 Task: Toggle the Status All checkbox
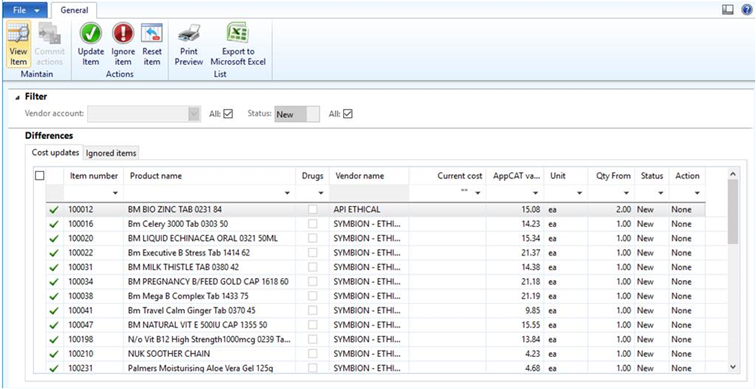347,114
